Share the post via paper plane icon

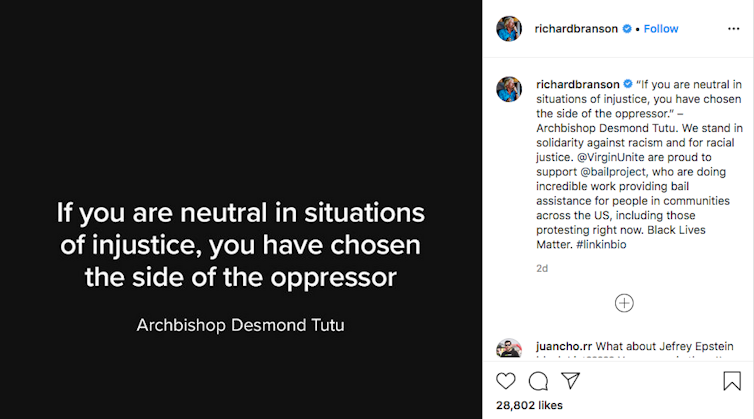[x=570, y=381]
